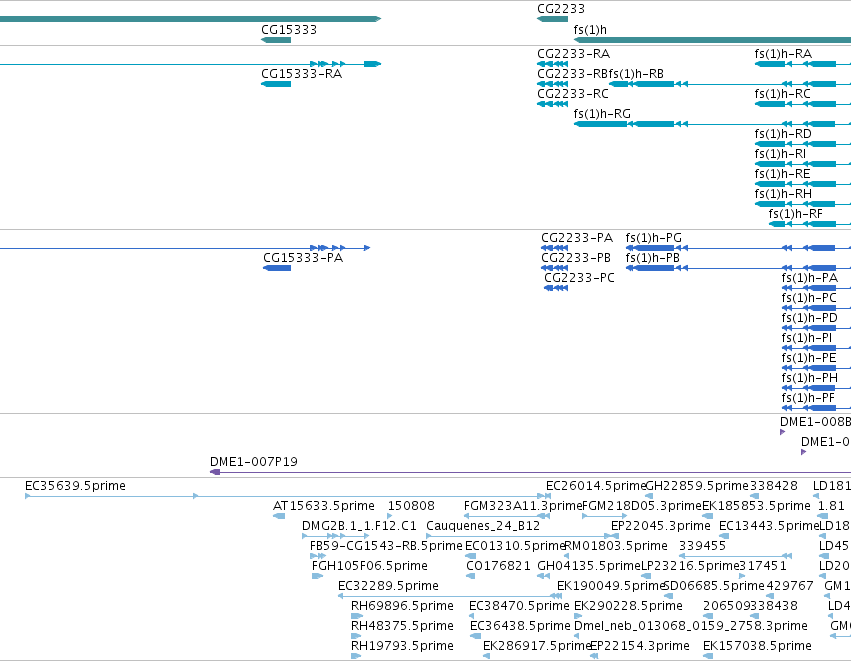Select the fs(1)h-RG transcript label
This screenshot has height=661, width=851.
602,114
